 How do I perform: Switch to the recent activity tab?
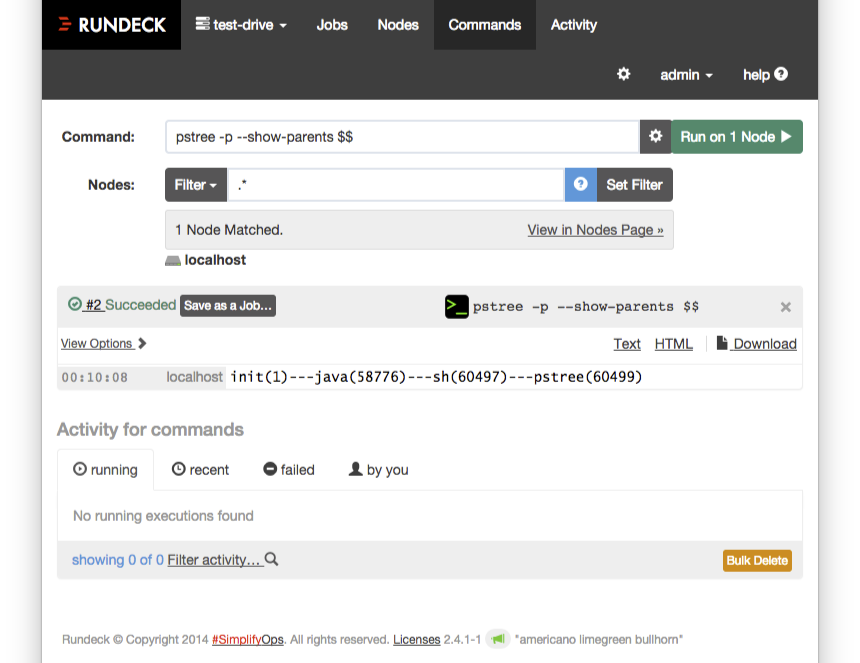click(200, 470)
